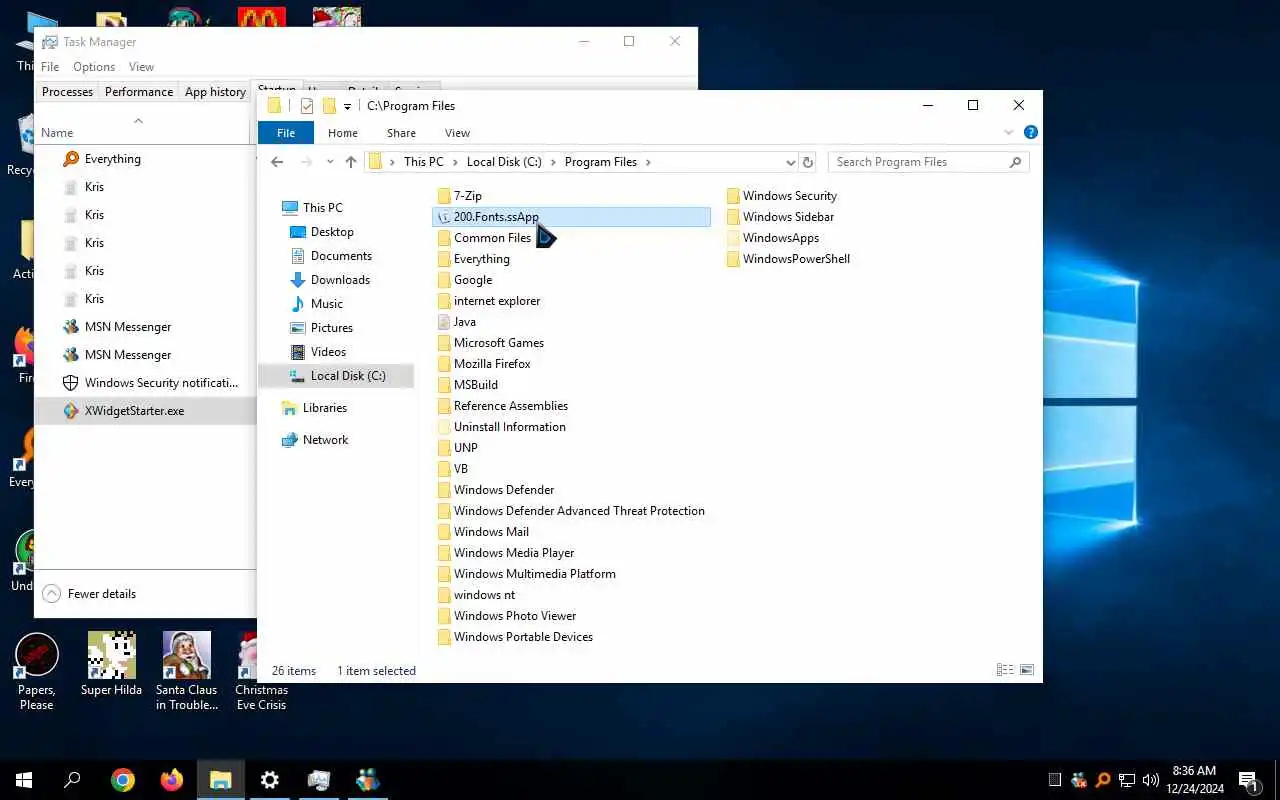Open the Start menu
Image resolution: width=1280 pixels, height=800 pixels.
pos(24,780)
